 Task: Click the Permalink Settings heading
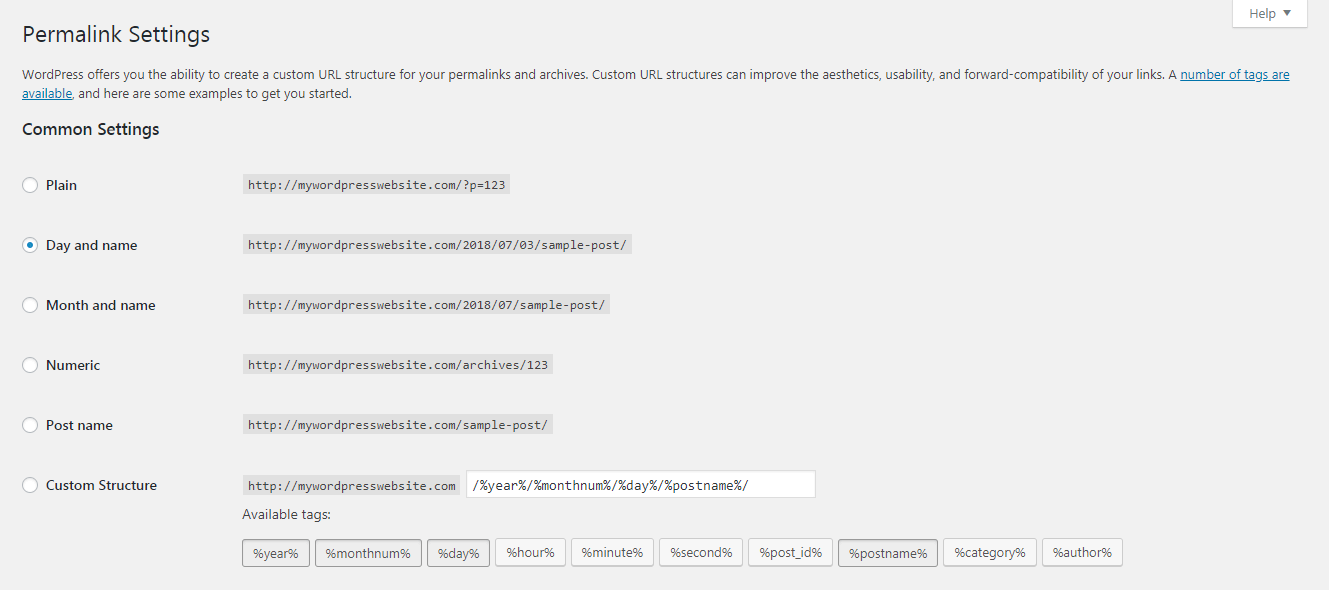[115, 34]
